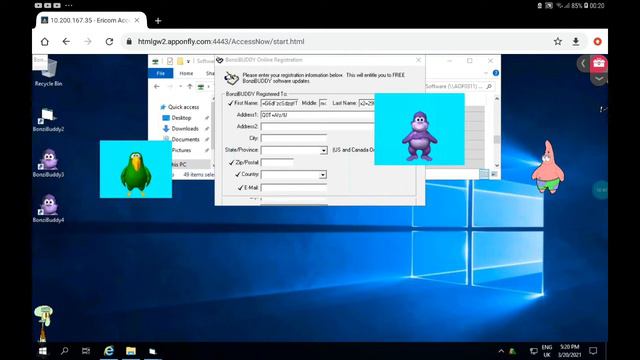640x360 pixels.
Task: Click the network icon in system tray
Action: tap(533, 351)
